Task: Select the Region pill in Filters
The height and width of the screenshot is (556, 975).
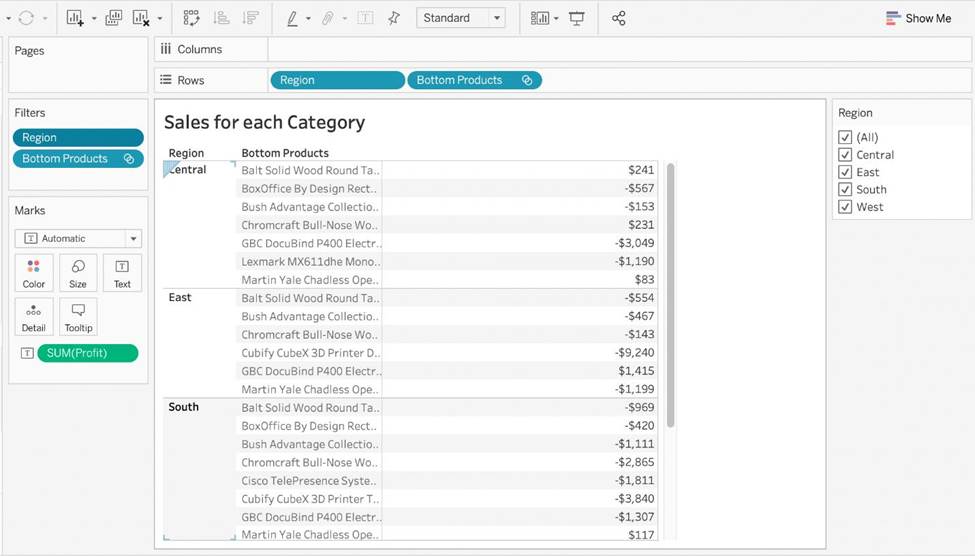Action: pos(78,138)
